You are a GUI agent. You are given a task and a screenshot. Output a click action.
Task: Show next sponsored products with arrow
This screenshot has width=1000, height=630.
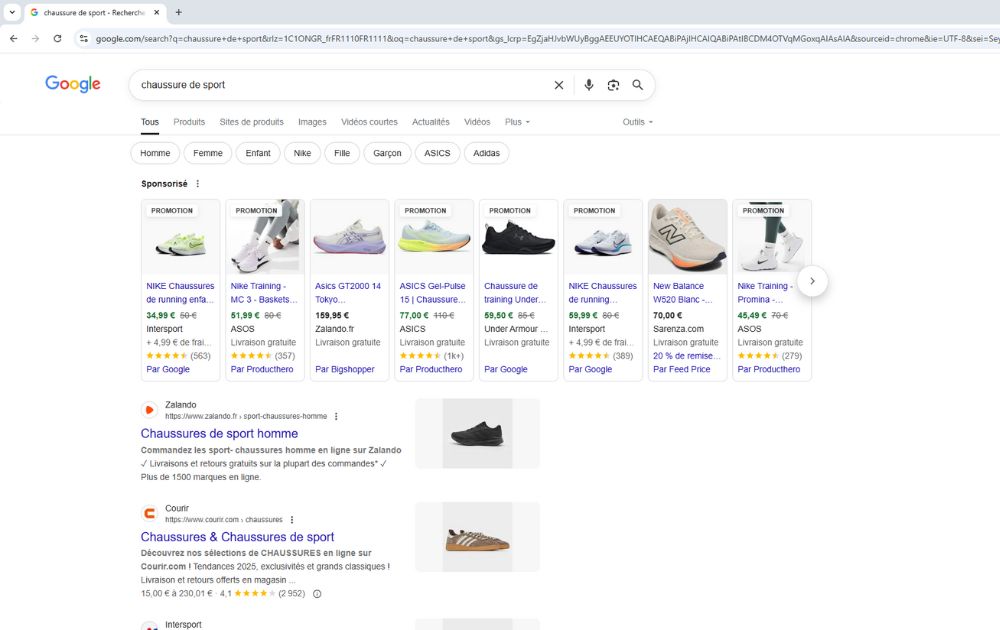pyautogui.click(x=812, y=281)
